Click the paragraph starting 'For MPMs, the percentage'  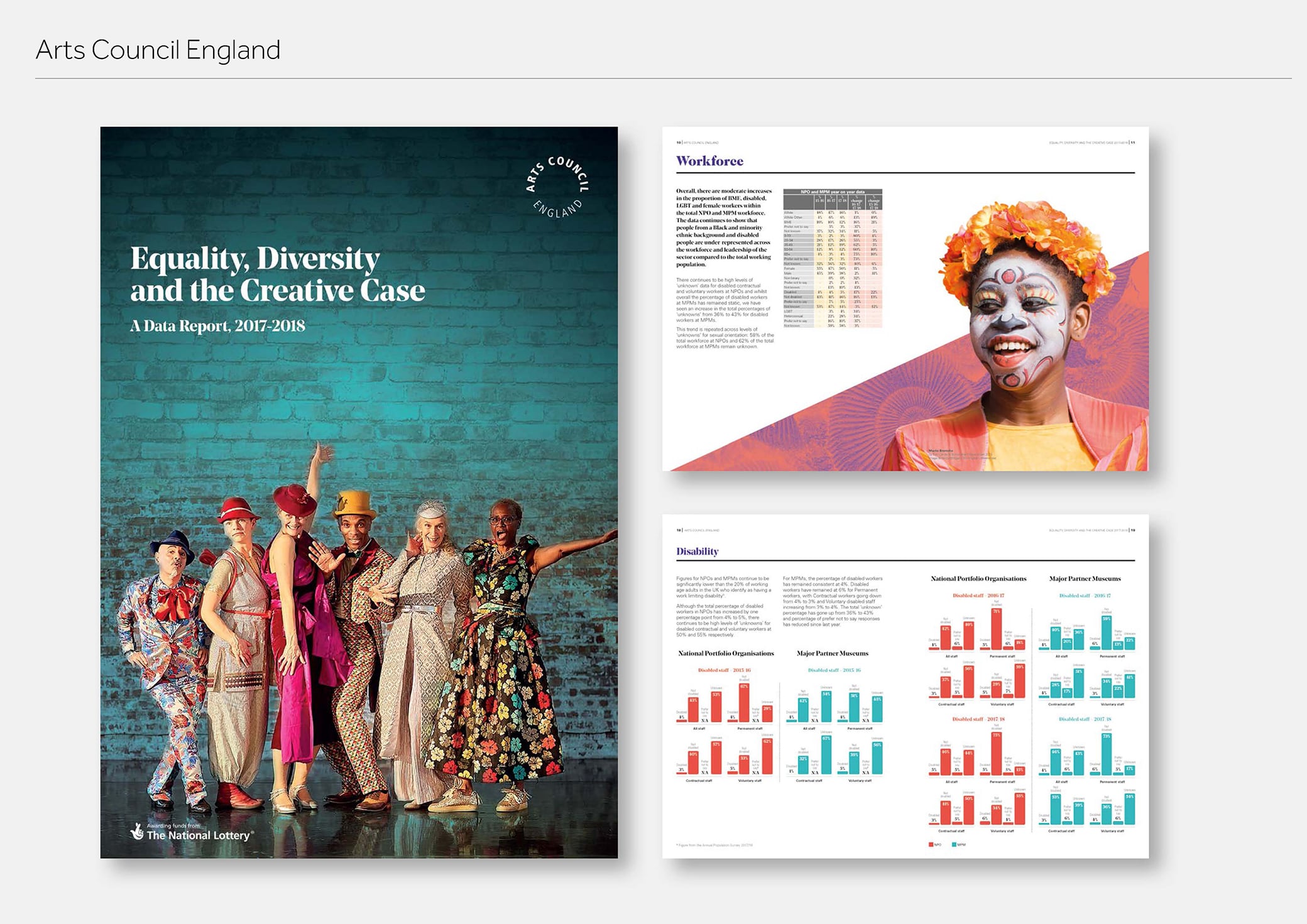click(833, 601)
